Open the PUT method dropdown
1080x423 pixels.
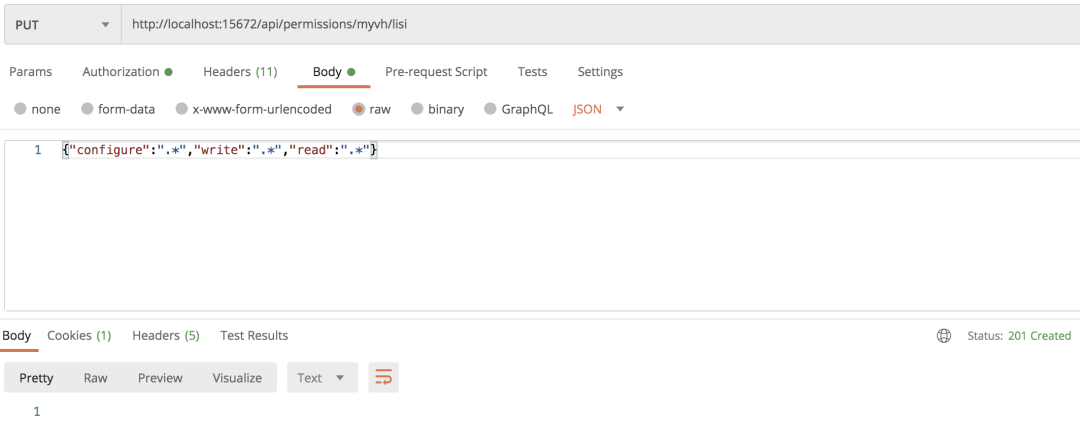point(62,24)
